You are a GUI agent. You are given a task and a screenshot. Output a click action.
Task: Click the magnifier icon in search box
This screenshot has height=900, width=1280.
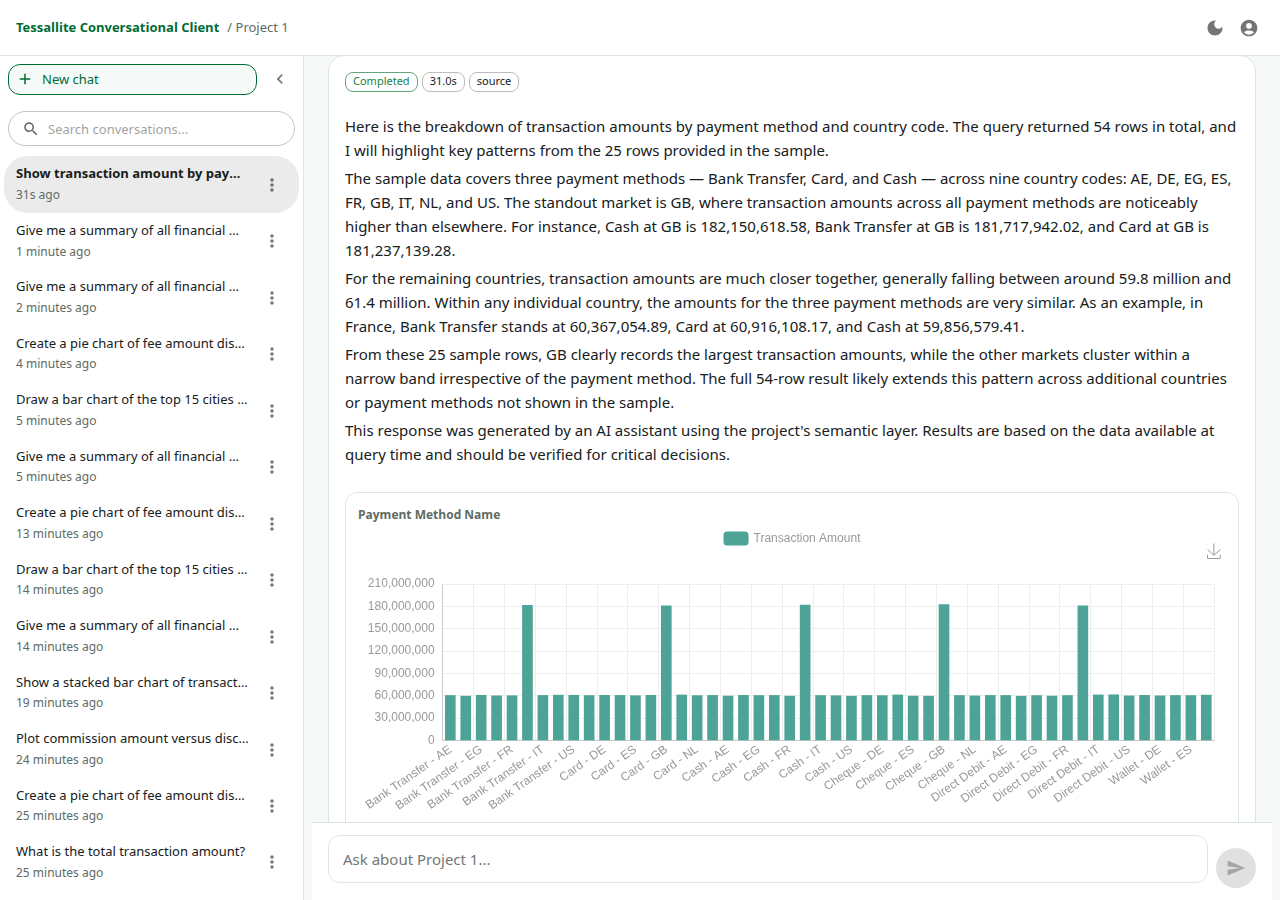click(30, 129)
